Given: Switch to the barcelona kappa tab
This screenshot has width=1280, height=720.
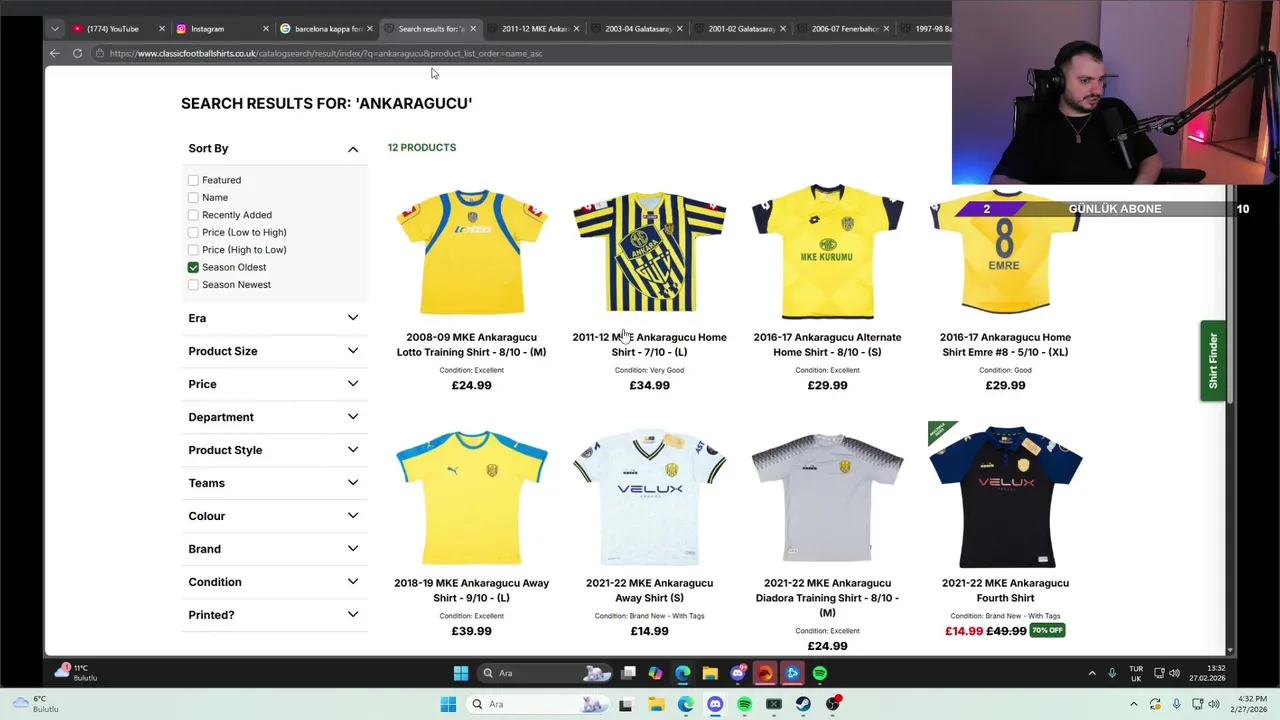Looking at the screenshot, I should point(321,29).
